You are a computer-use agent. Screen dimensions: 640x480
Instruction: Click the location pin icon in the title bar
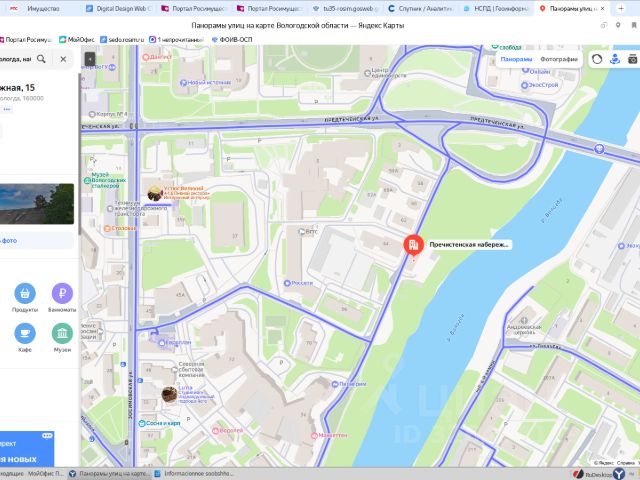(x=618, y=25)
